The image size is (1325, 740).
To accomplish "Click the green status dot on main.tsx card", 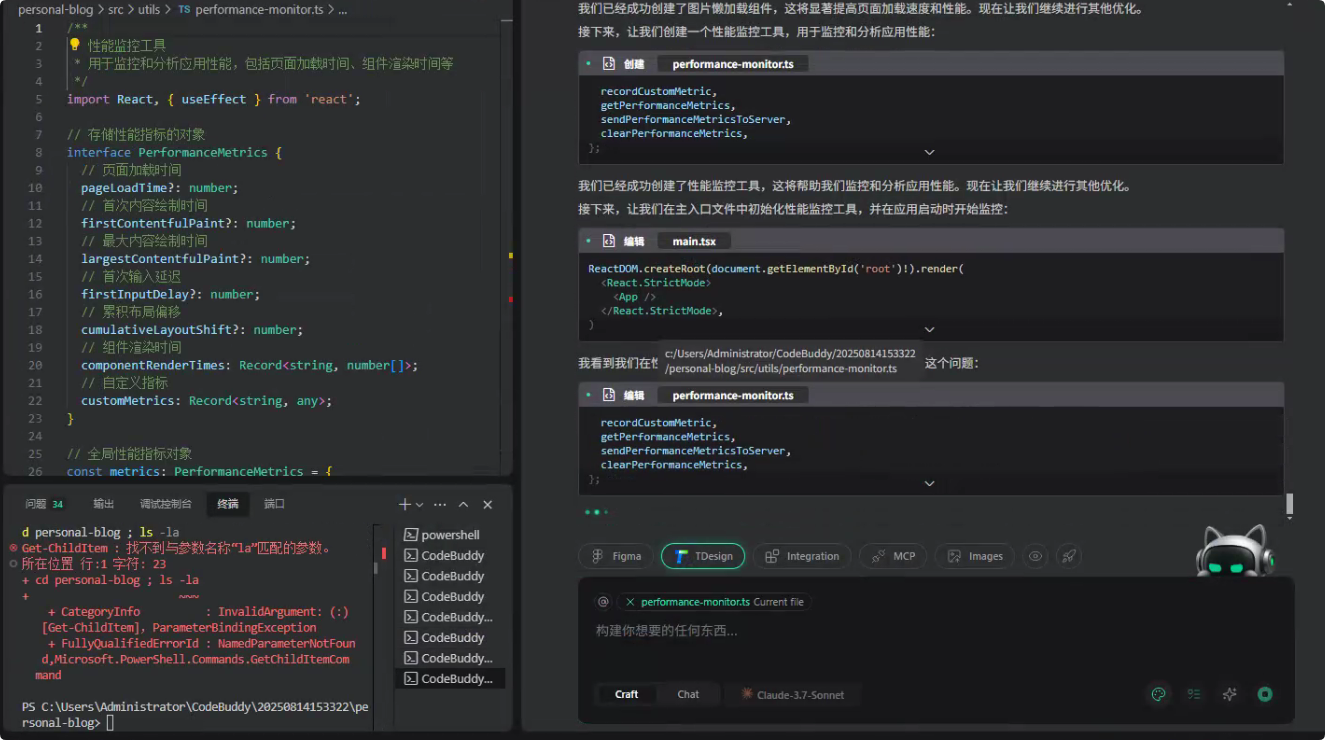I will (588, 241).
